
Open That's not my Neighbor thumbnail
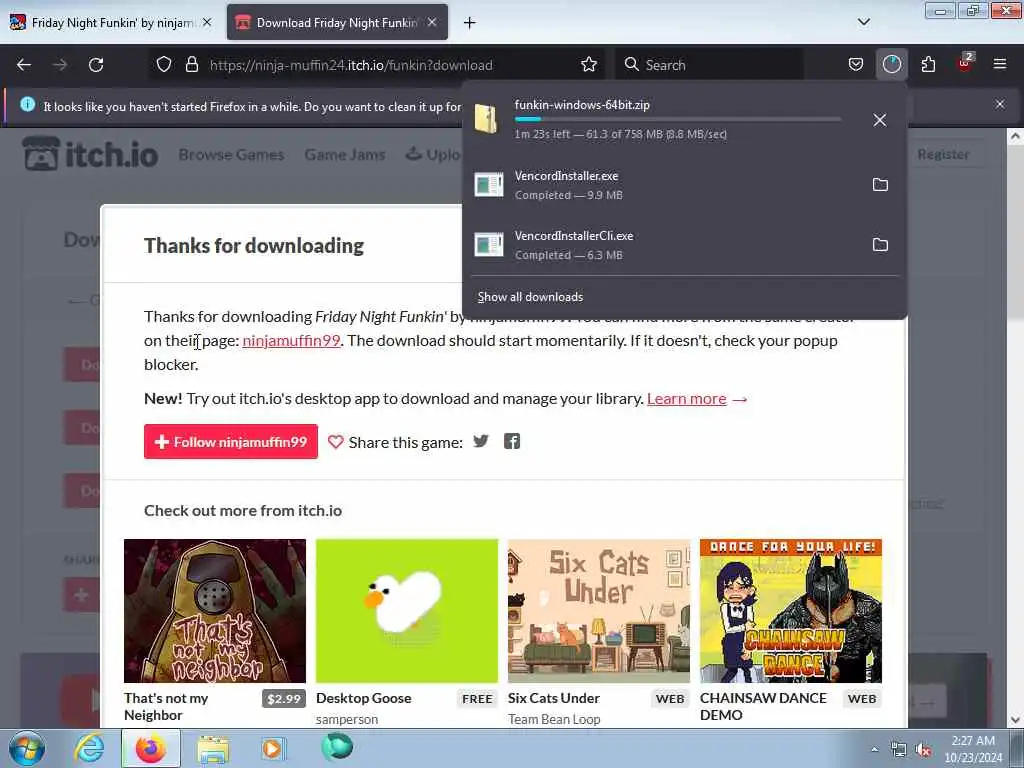point(215,611)
